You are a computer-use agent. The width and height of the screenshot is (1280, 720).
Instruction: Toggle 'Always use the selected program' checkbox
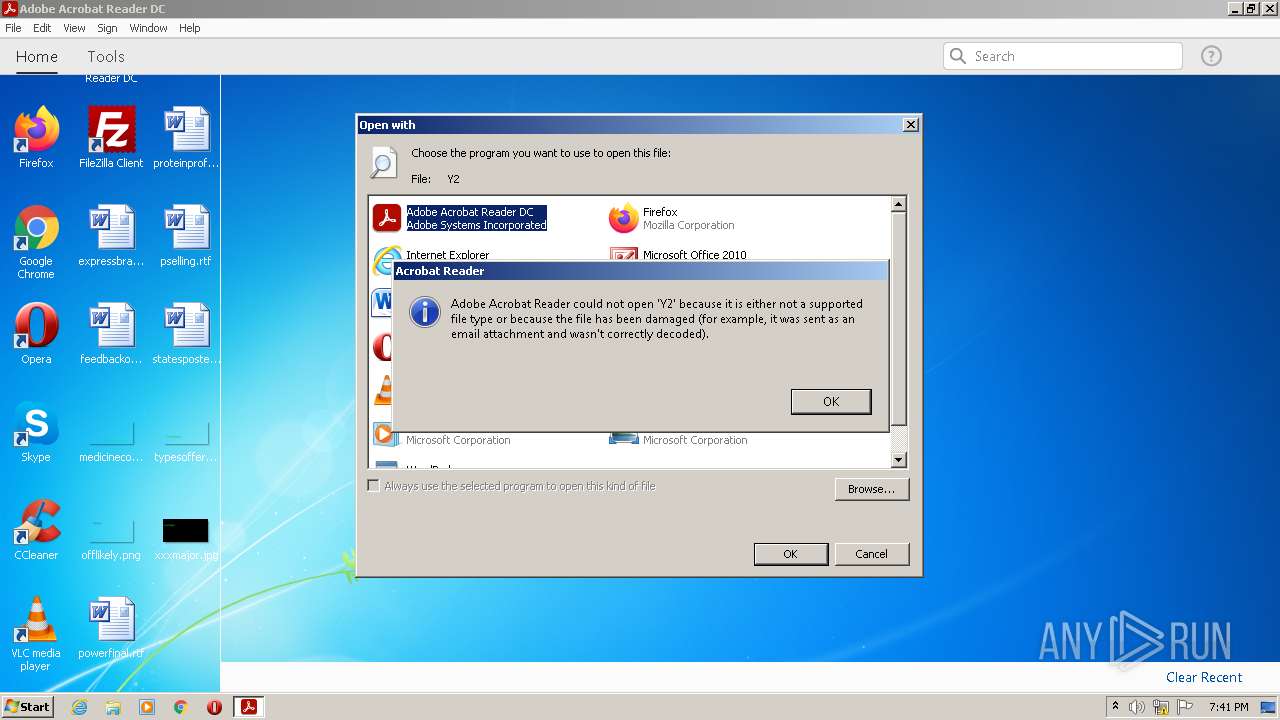373,486
